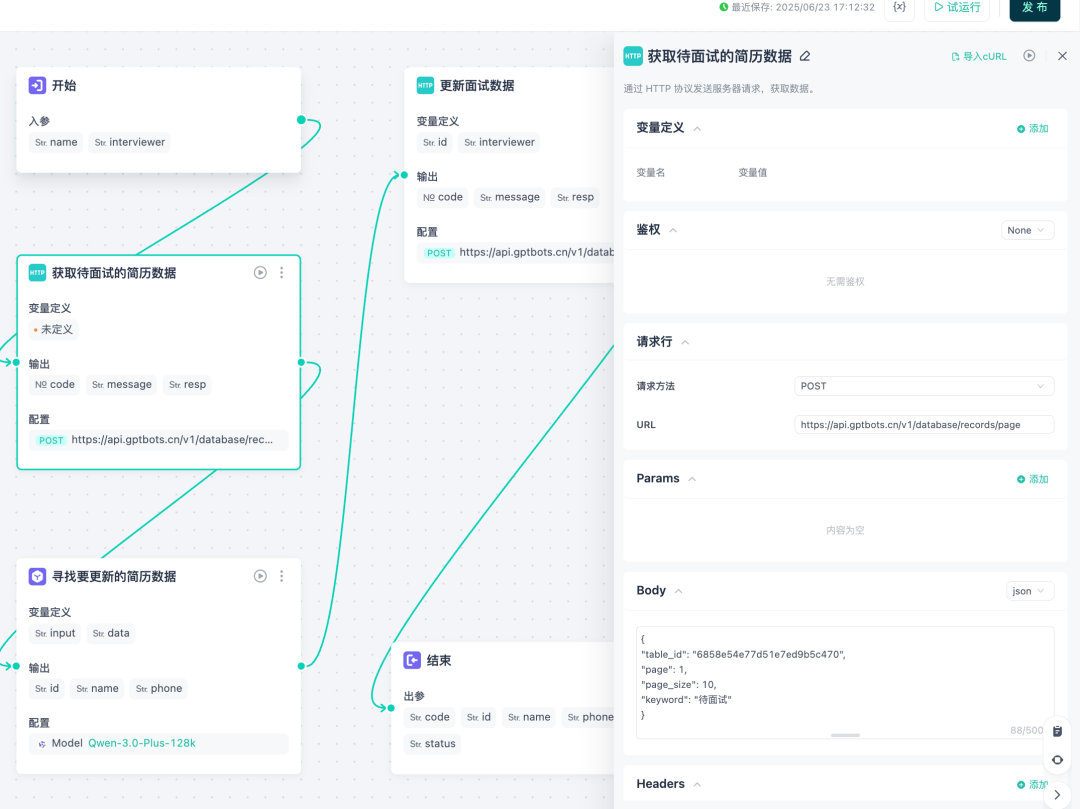Click the Body text area resize handle
Viewport: 1080px width, 809px height.
[845, 735]
